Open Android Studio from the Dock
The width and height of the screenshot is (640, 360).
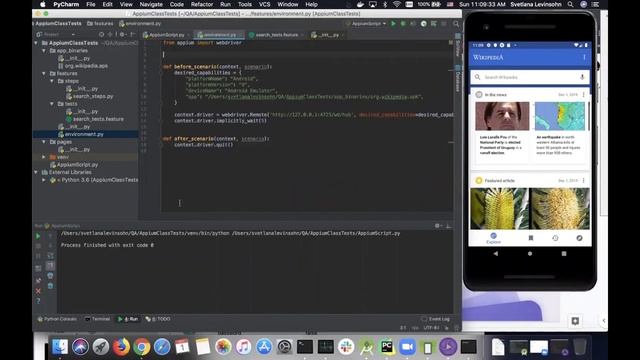click(366, 347)
